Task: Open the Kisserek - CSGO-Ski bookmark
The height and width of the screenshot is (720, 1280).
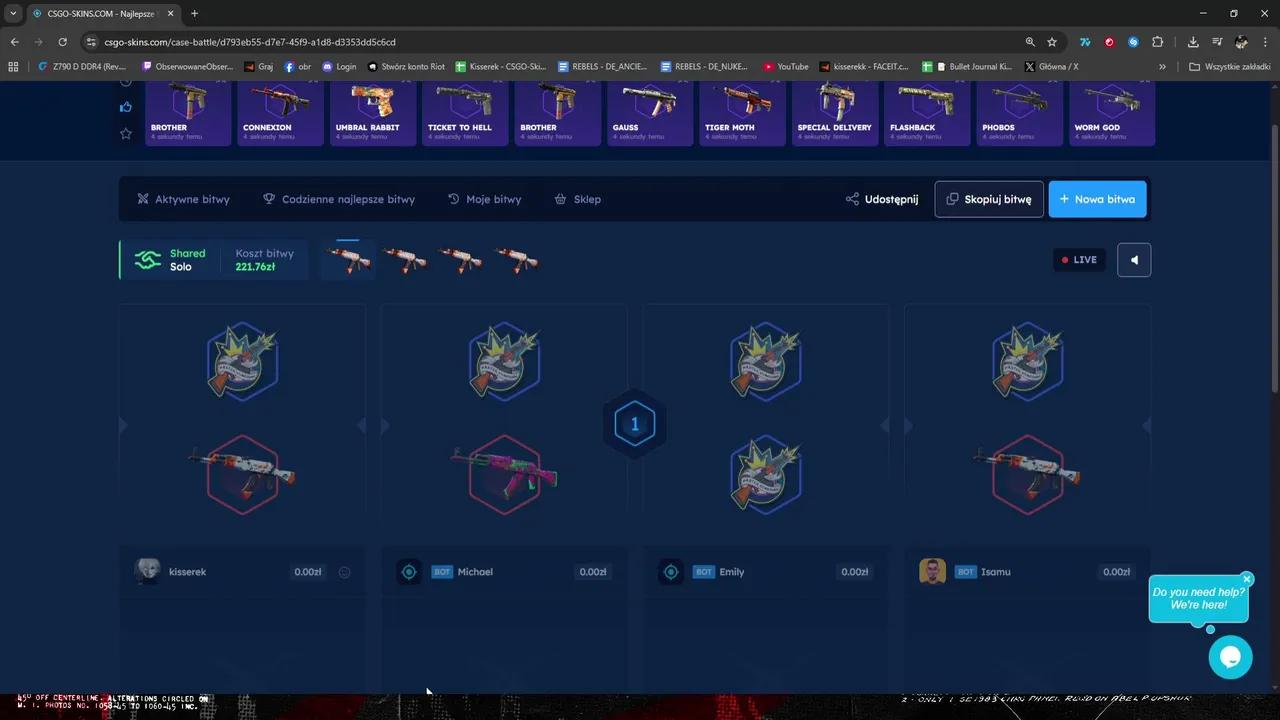Action: click(500, 67)
